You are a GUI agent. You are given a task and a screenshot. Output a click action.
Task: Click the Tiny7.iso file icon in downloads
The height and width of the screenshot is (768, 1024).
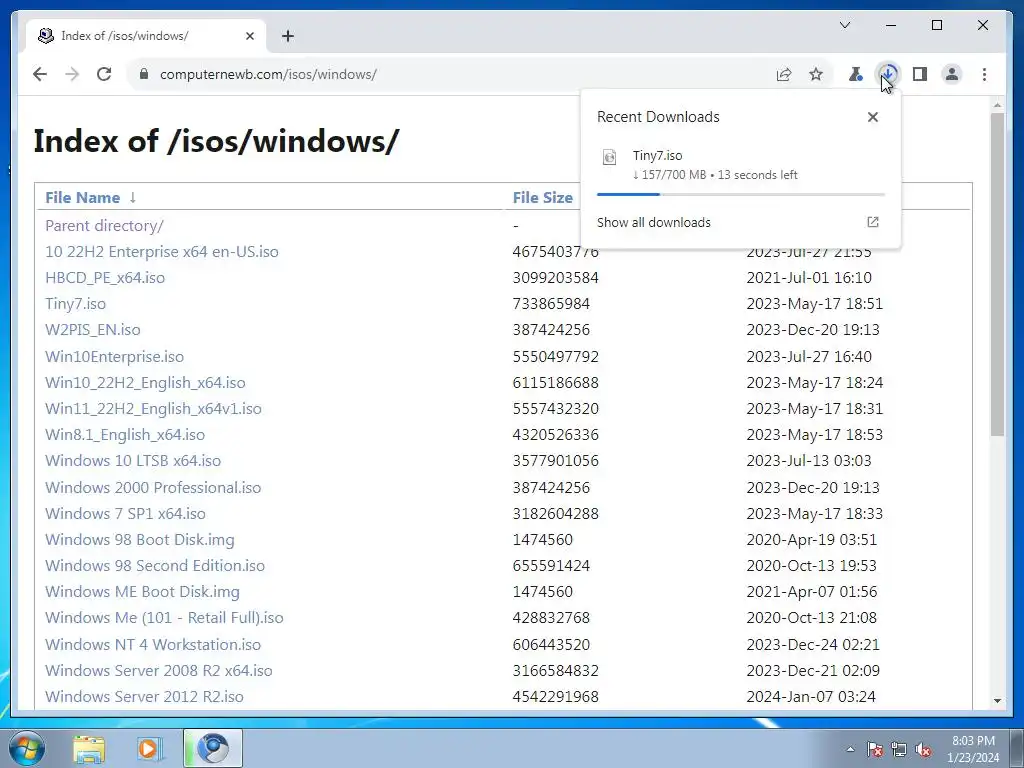[x=609, y=157]
